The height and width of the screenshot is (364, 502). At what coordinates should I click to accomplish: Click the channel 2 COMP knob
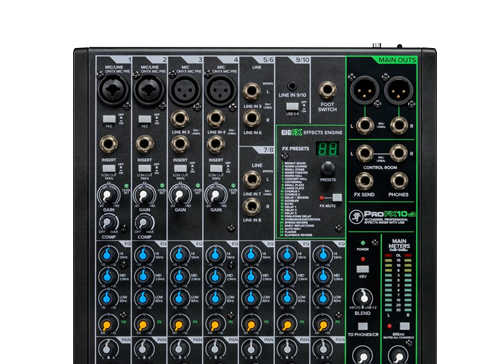pos(144,222)
